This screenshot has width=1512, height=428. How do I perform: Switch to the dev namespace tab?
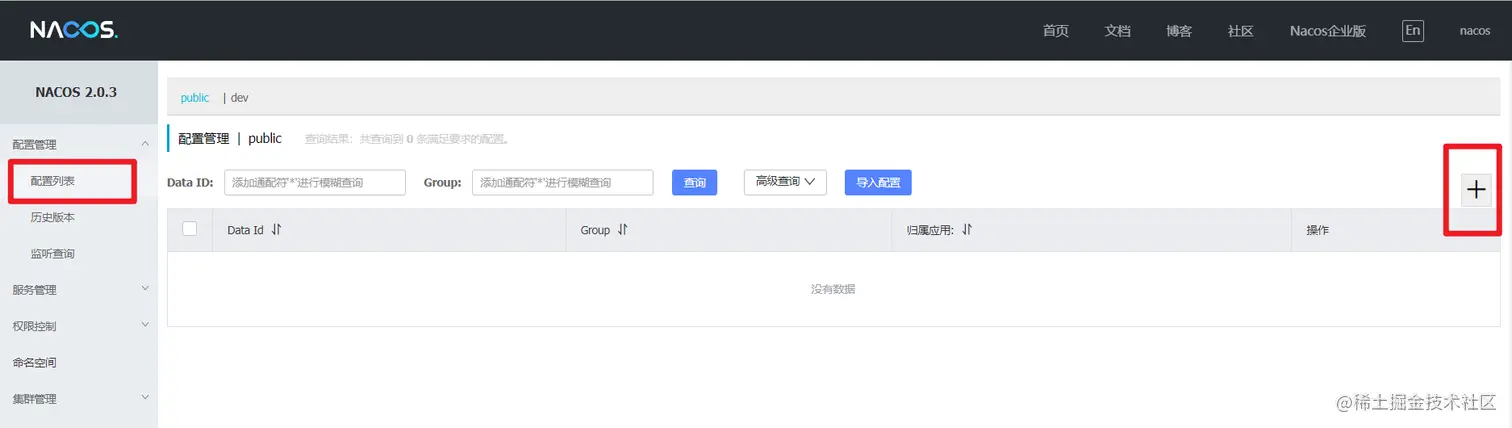(239, 98)
